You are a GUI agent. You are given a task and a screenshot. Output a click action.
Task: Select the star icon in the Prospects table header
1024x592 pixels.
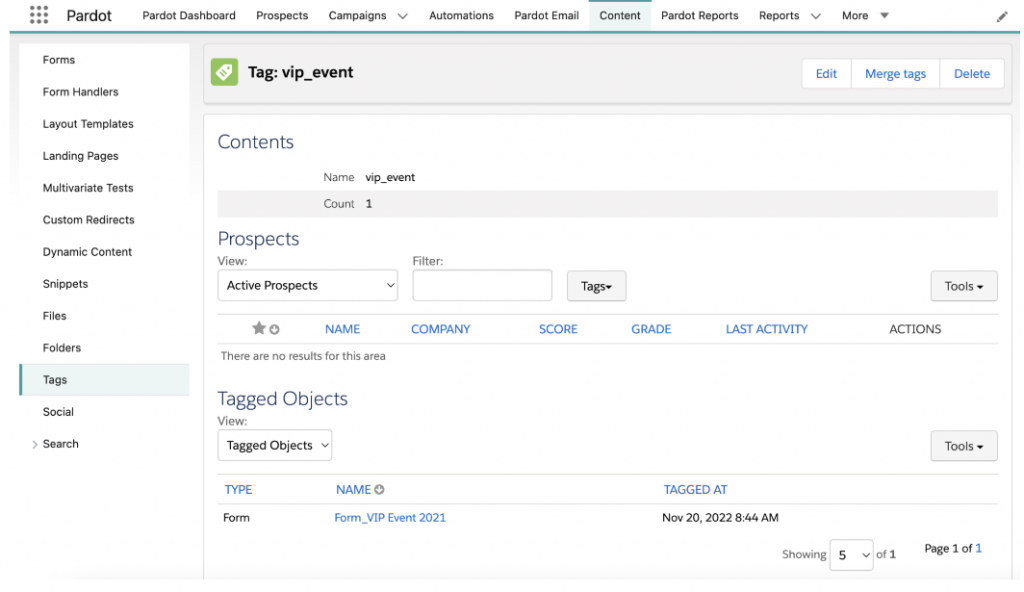(258, 328)
